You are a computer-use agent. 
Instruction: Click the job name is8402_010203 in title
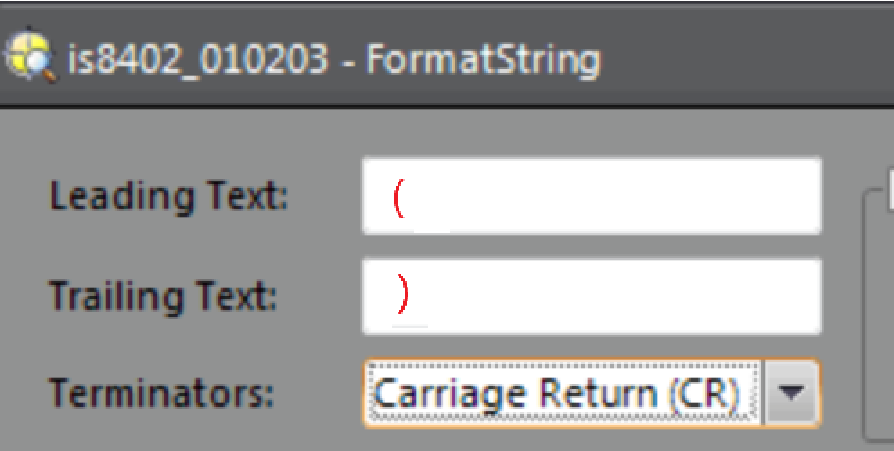[198, 58]
